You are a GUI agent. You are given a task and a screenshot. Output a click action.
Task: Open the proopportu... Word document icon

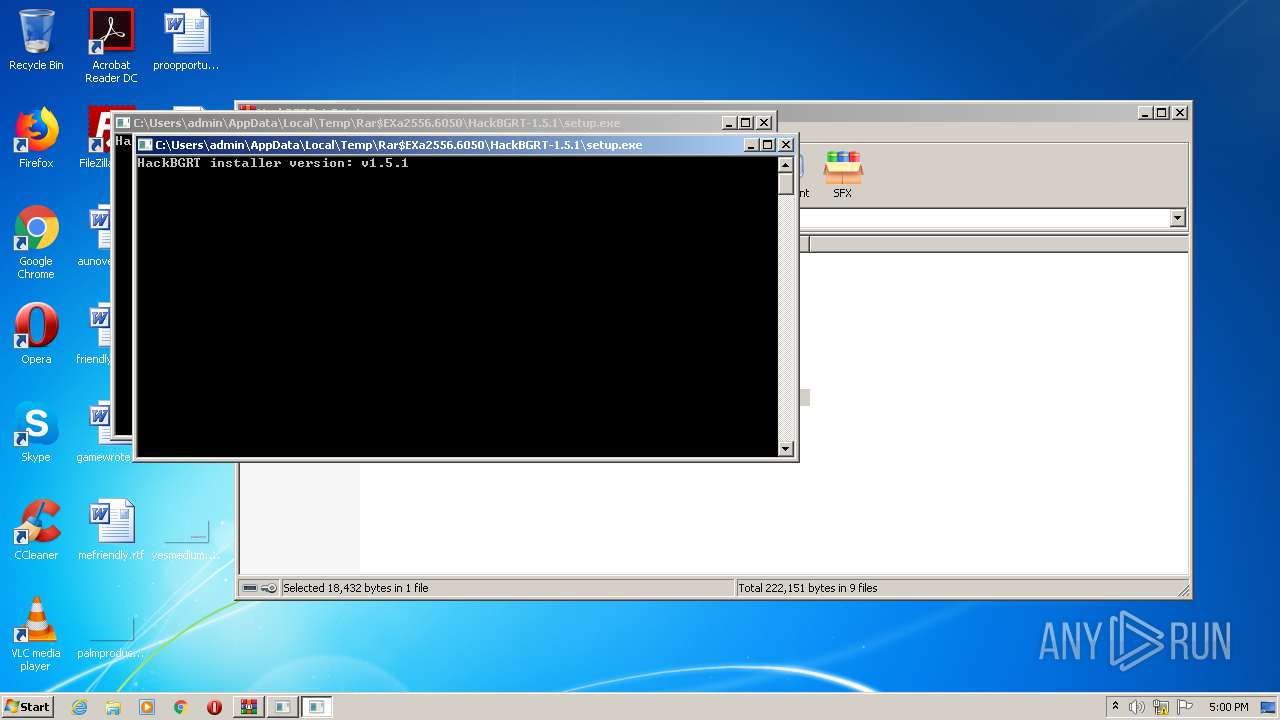[x=186, y=40]
